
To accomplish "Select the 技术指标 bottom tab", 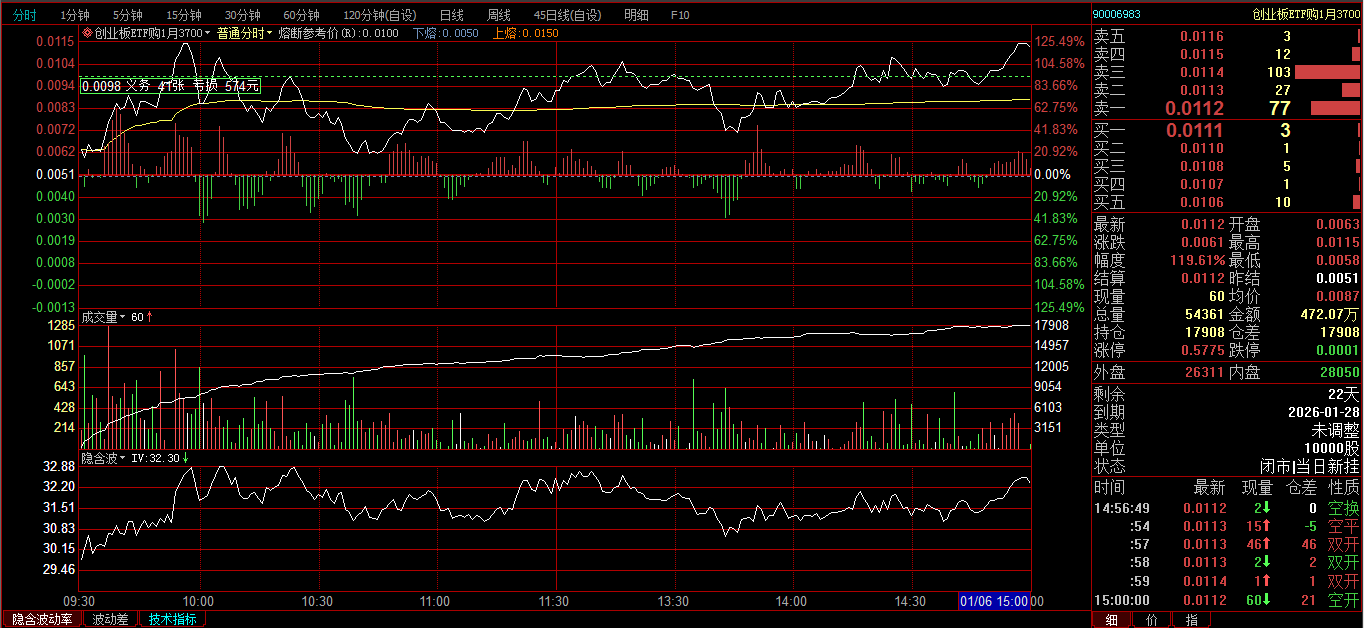I will (172, 619).
